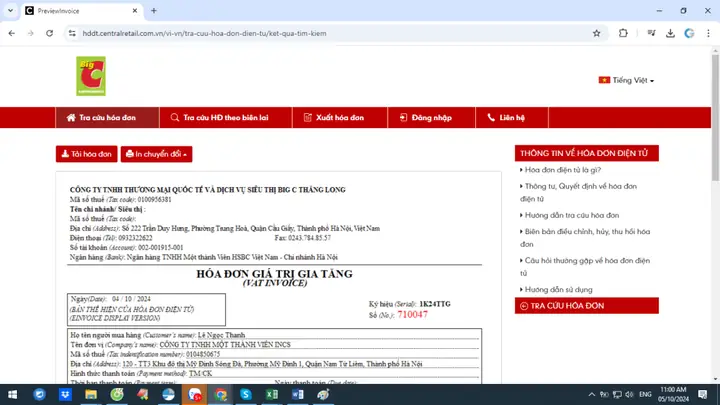Expand Tiếng Việt language dropdown
720x405 pixels.
[x=626, y=80]
